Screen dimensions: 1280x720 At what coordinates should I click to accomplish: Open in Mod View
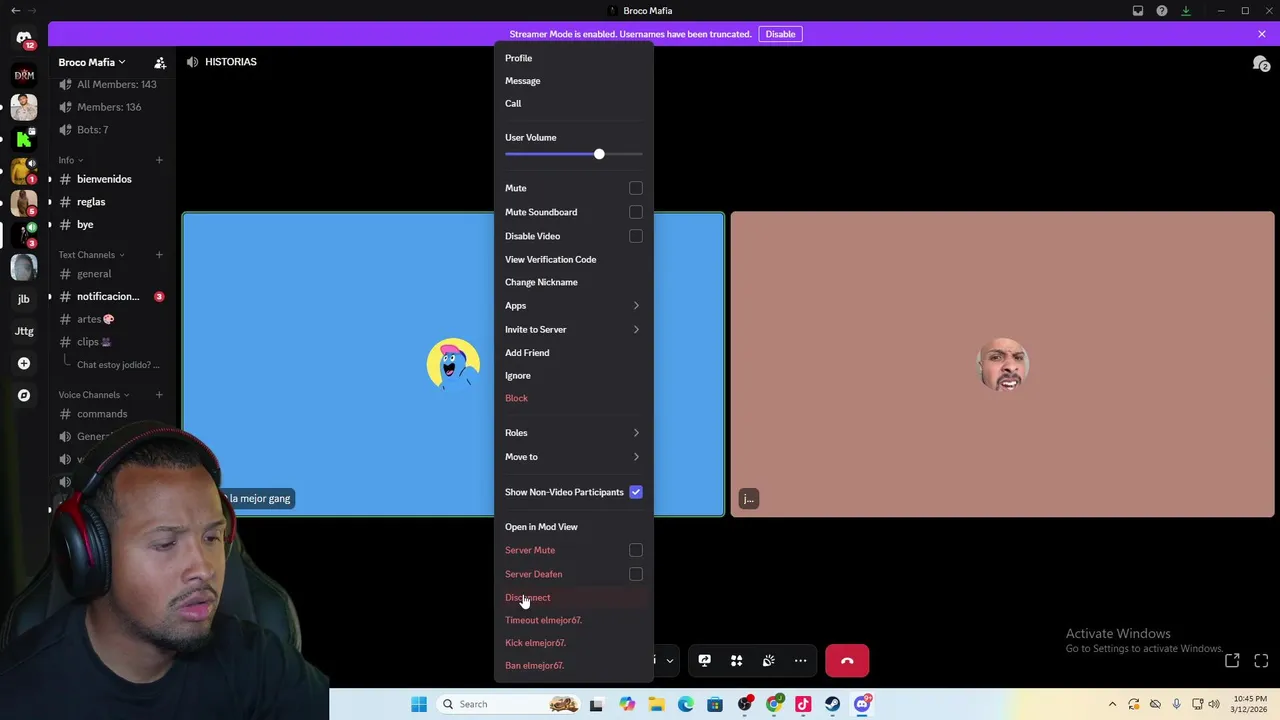(x=573, y=527)
